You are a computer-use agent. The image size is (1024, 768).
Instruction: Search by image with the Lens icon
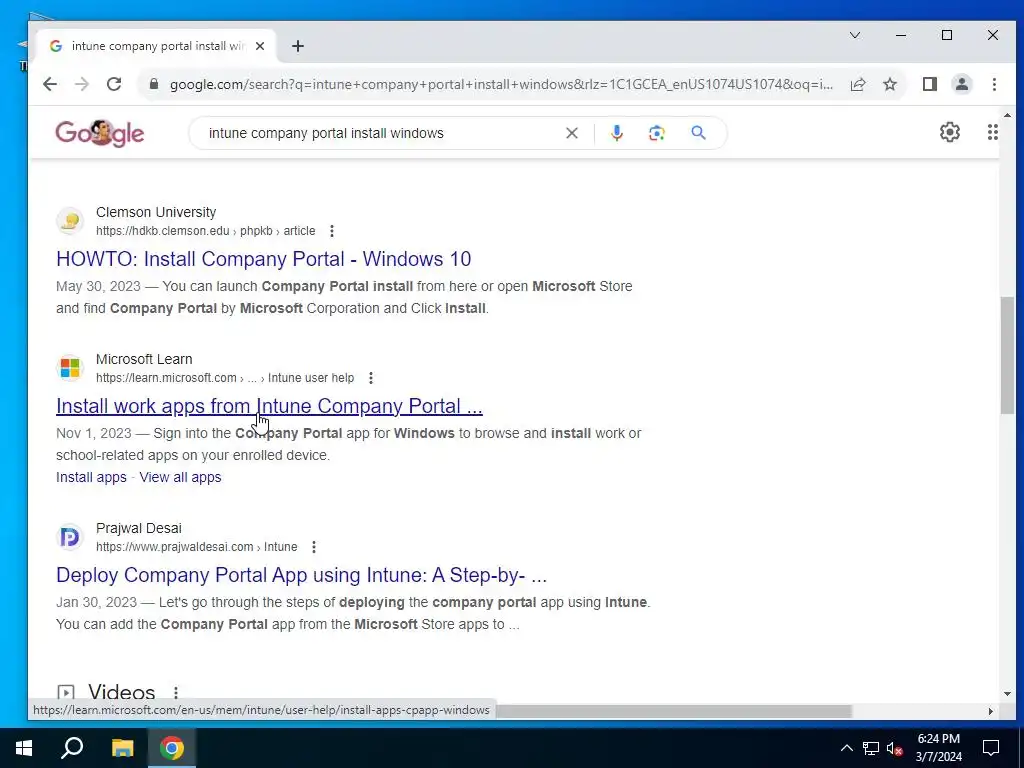pyautogui.click(x=657, y=133)
